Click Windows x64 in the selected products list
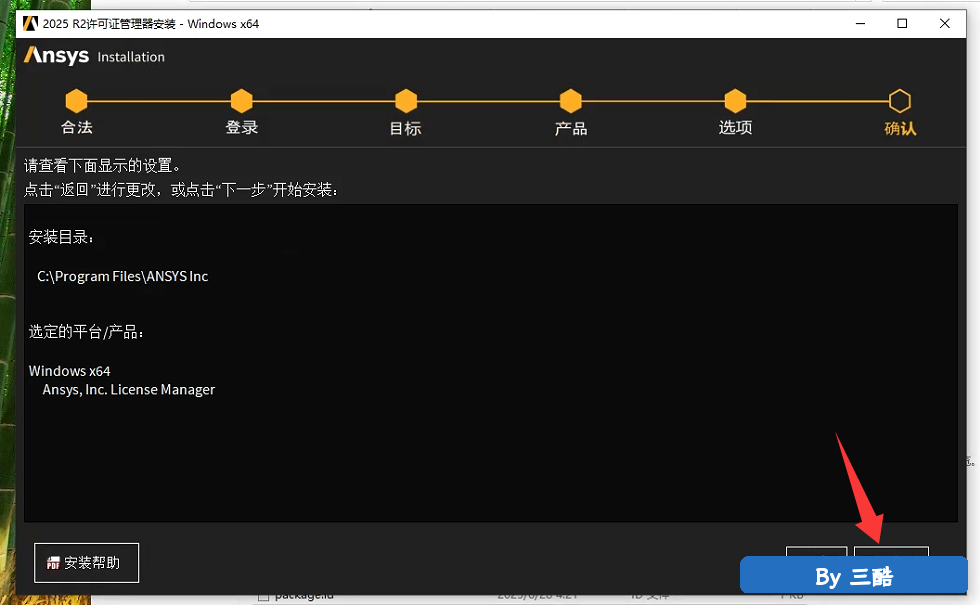 coord(69,371)
